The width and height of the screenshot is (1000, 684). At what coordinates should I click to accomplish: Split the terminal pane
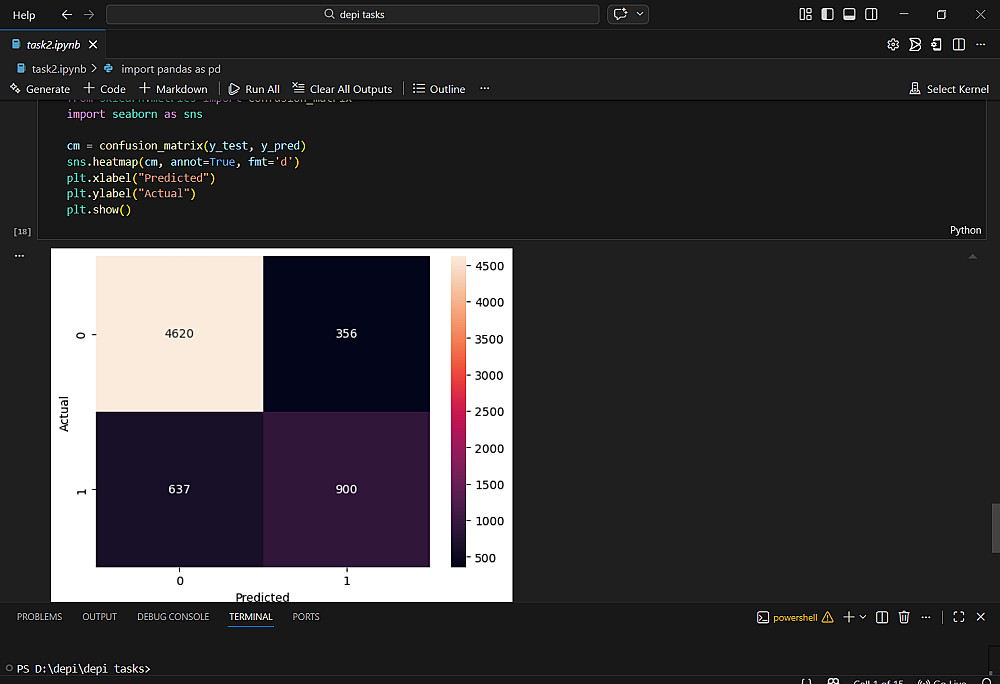pos(882,617)
